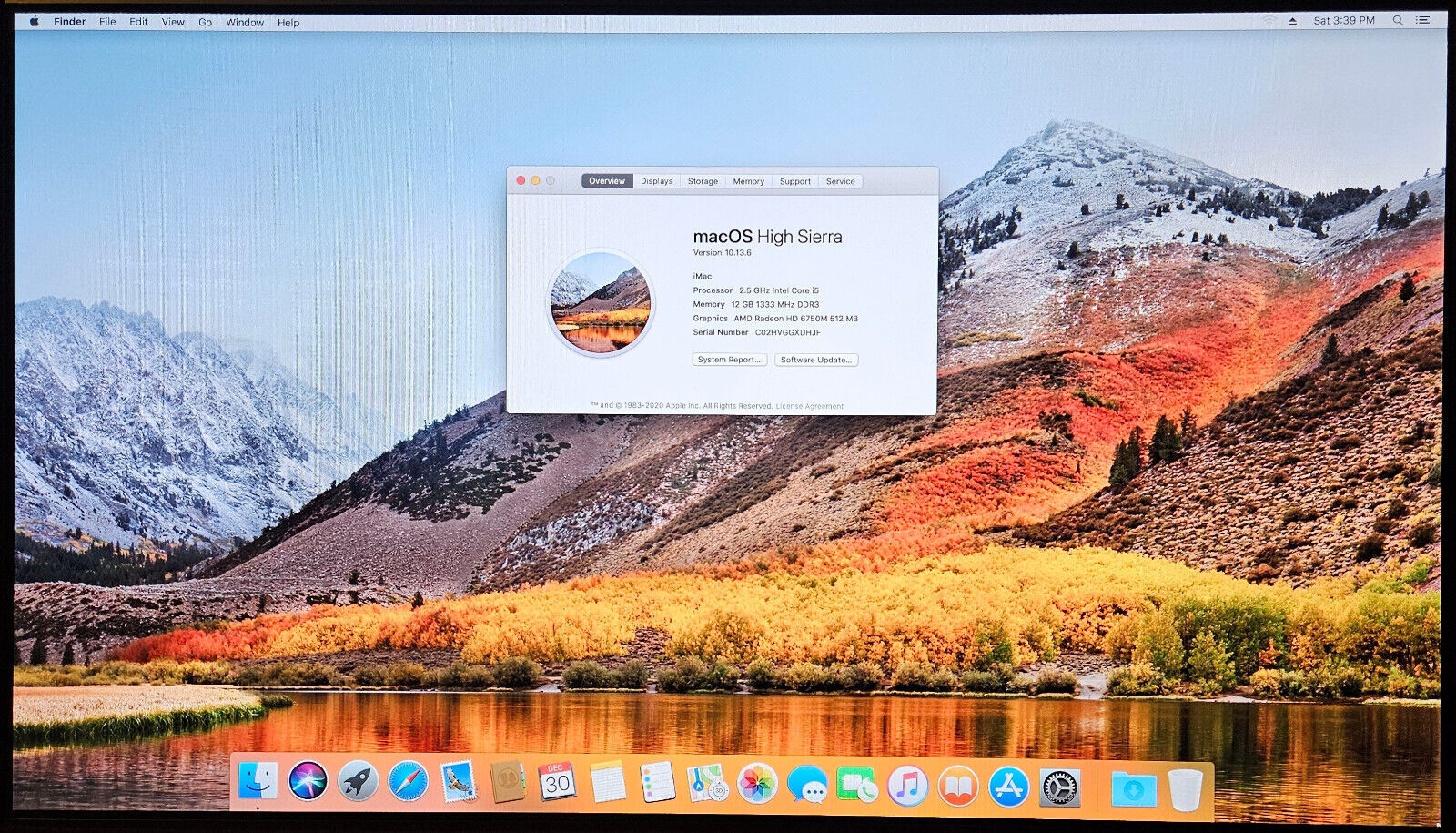Click the Sat 3:39 PM clock
Image resolution: width=1456 pixels, height=833 pixels.
1344,20
